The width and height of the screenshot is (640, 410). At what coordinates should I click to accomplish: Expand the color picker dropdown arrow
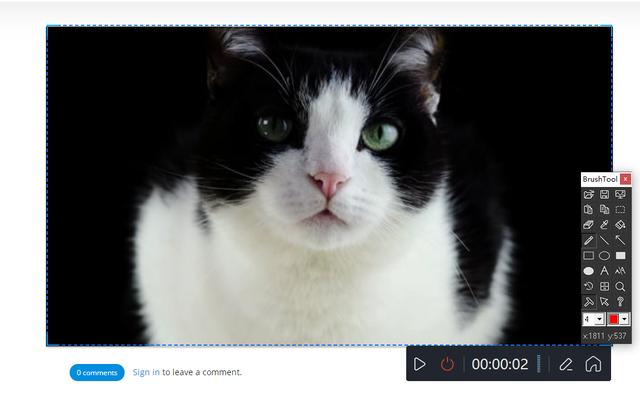coord(625,319)
